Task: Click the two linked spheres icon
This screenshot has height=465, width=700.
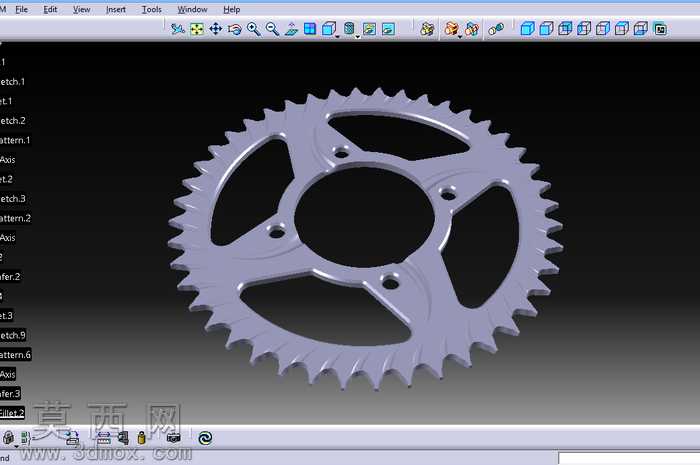Action: point(496,29)
